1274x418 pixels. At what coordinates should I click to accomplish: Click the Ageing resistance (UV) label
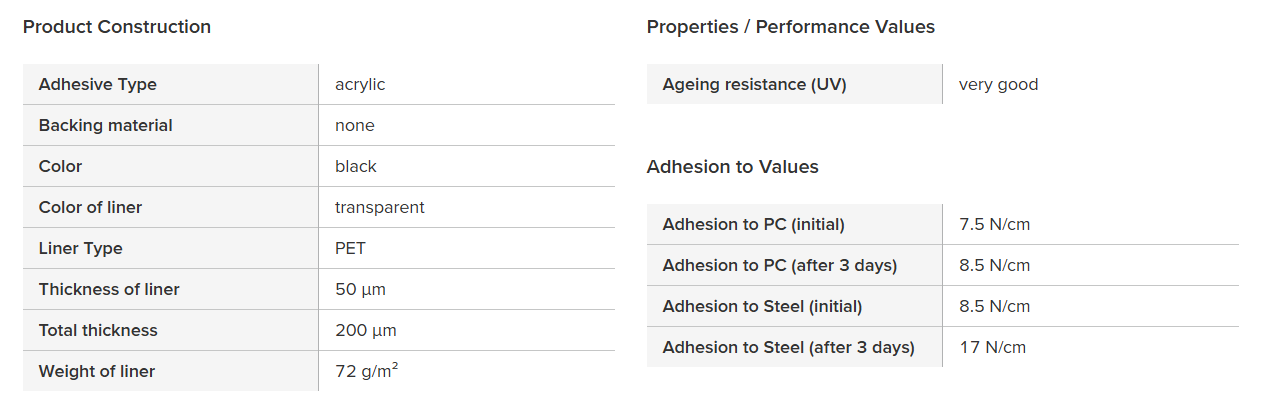pos(754,84)
